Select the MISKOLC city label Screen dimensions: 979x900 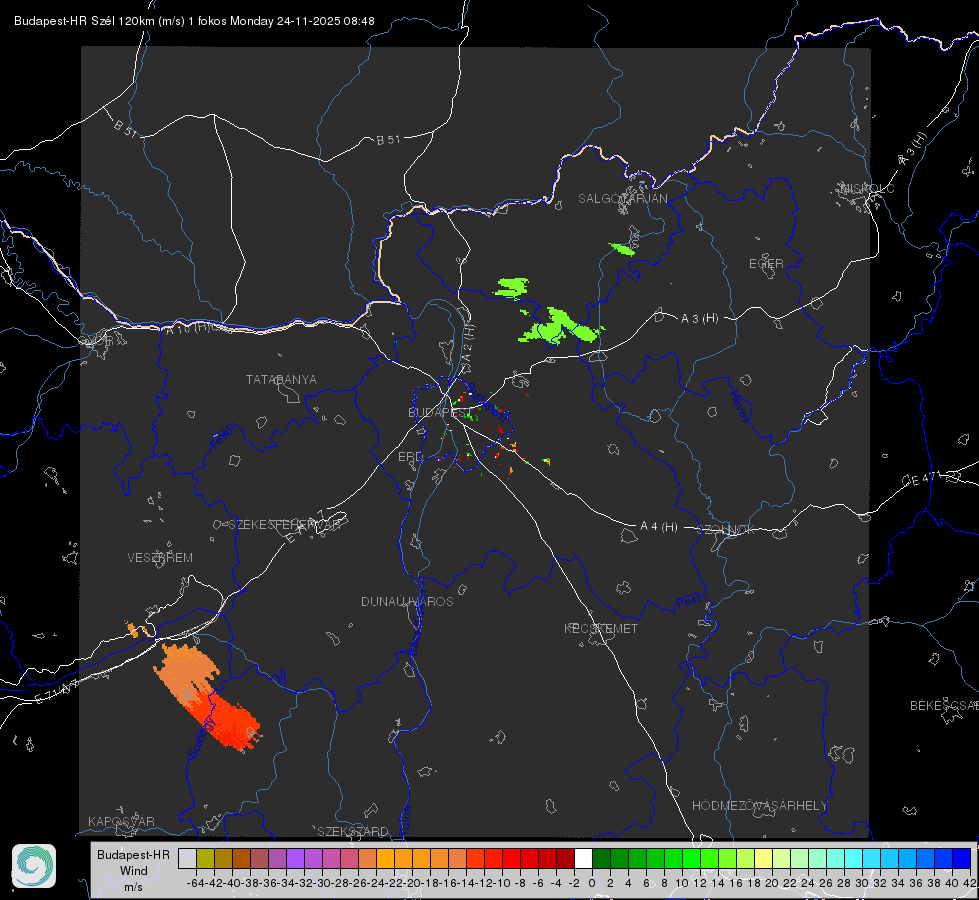867,188
